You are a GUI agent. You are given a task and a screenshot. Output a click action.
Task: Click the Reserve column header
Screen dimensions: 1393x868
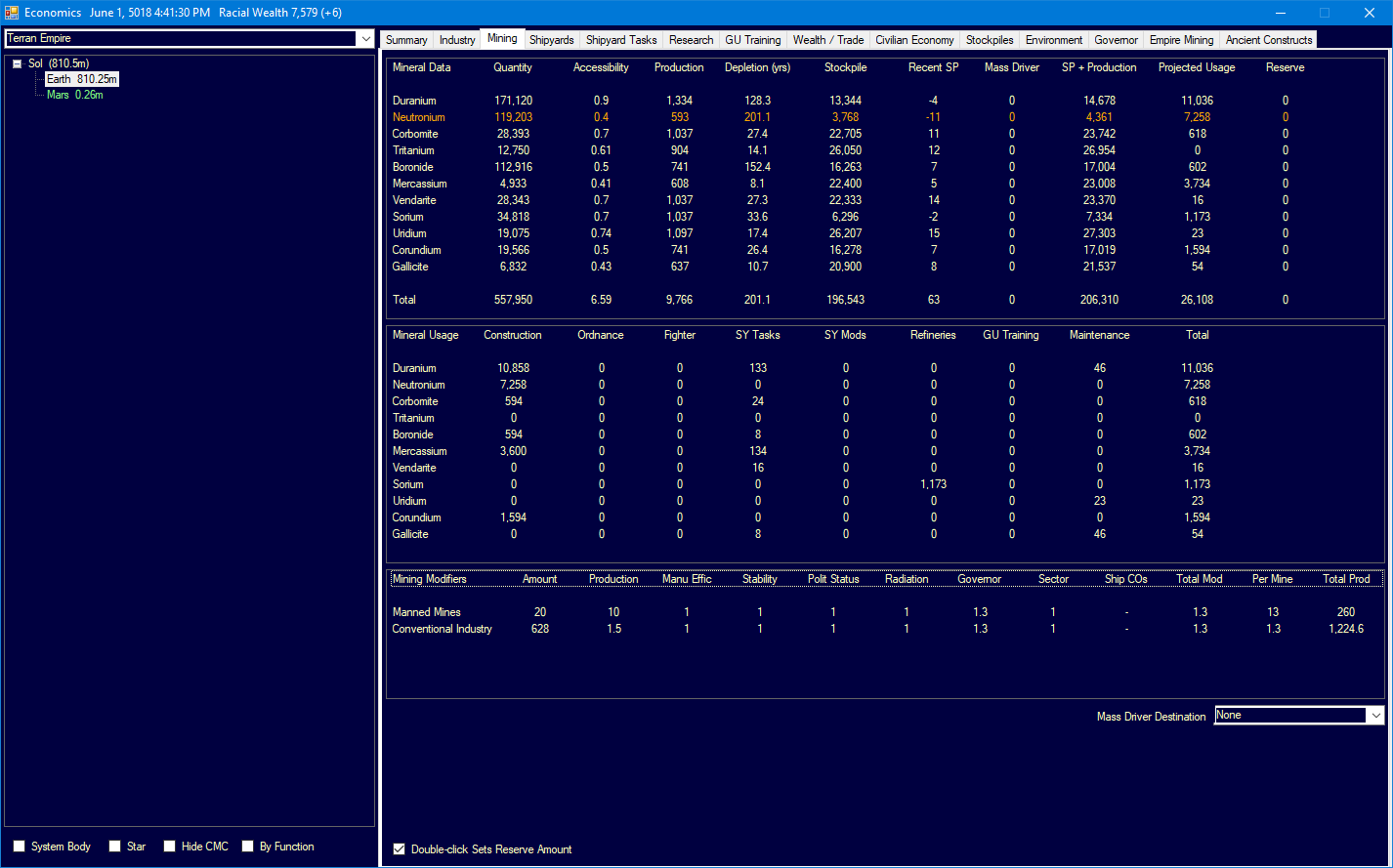[x=1286, y=67]
